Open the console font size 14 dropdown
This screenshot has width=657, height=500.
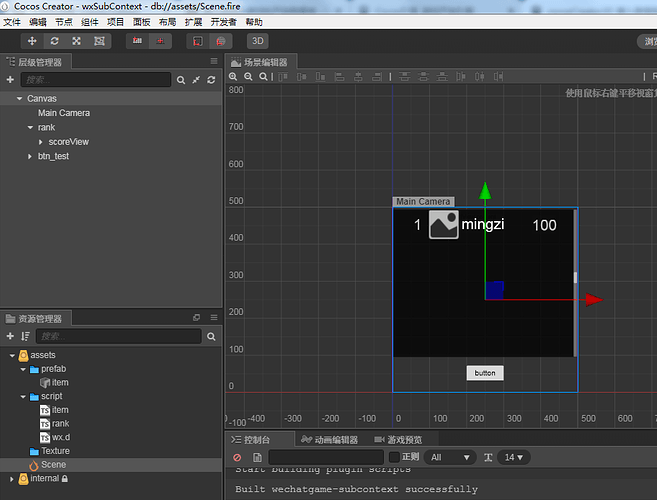[514, 457]
